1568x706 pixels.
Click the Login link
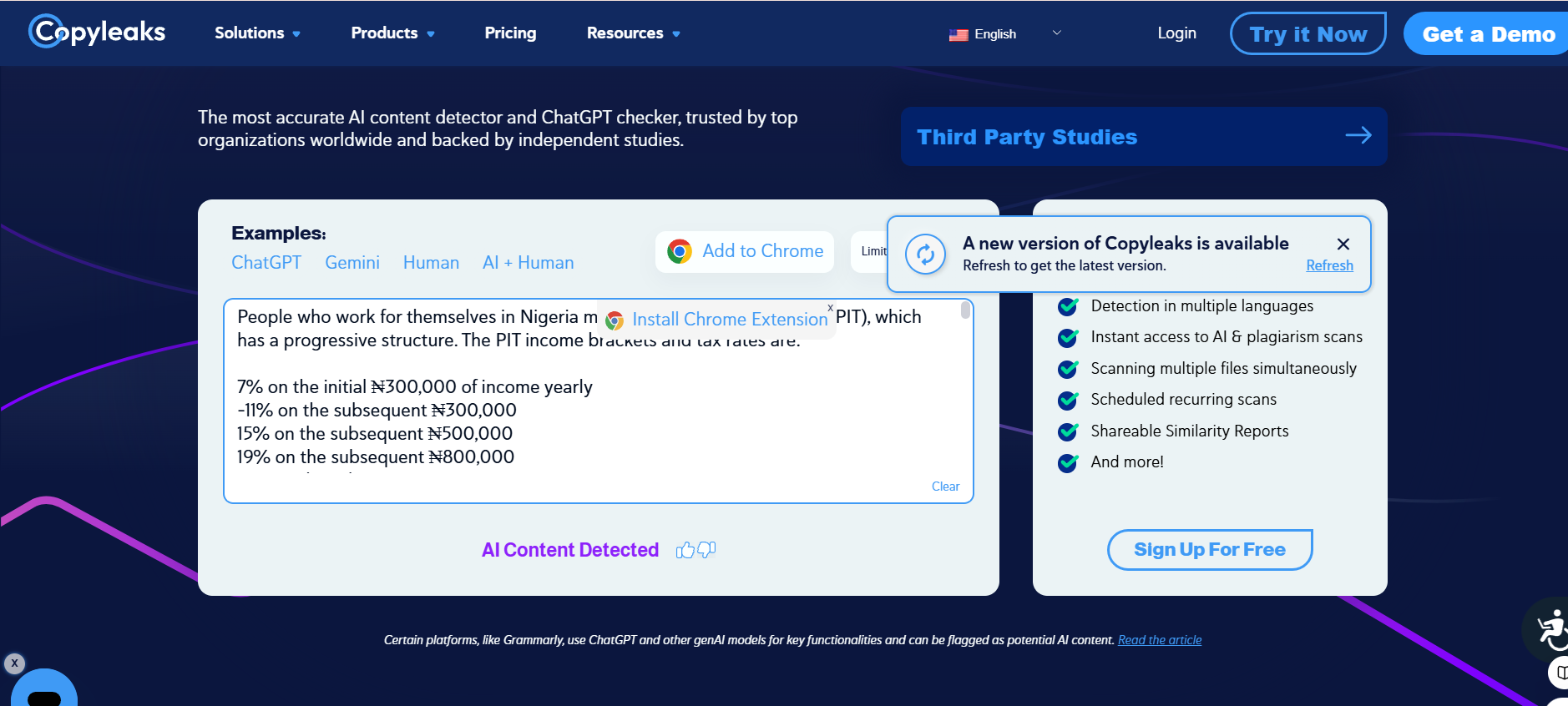(1176, 33)
